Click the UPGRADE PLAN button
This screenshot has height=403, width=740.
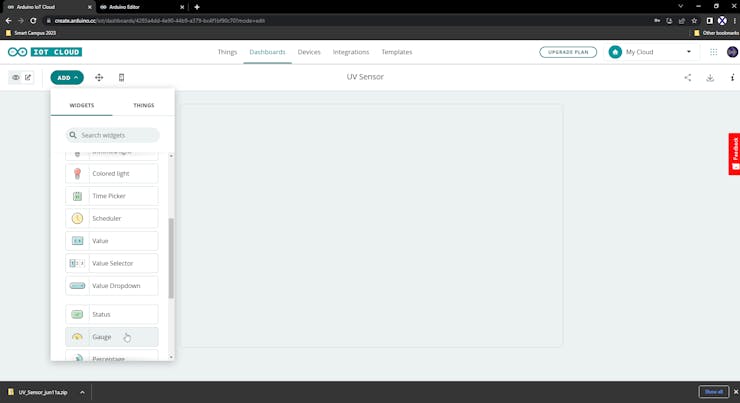point(568,52)
